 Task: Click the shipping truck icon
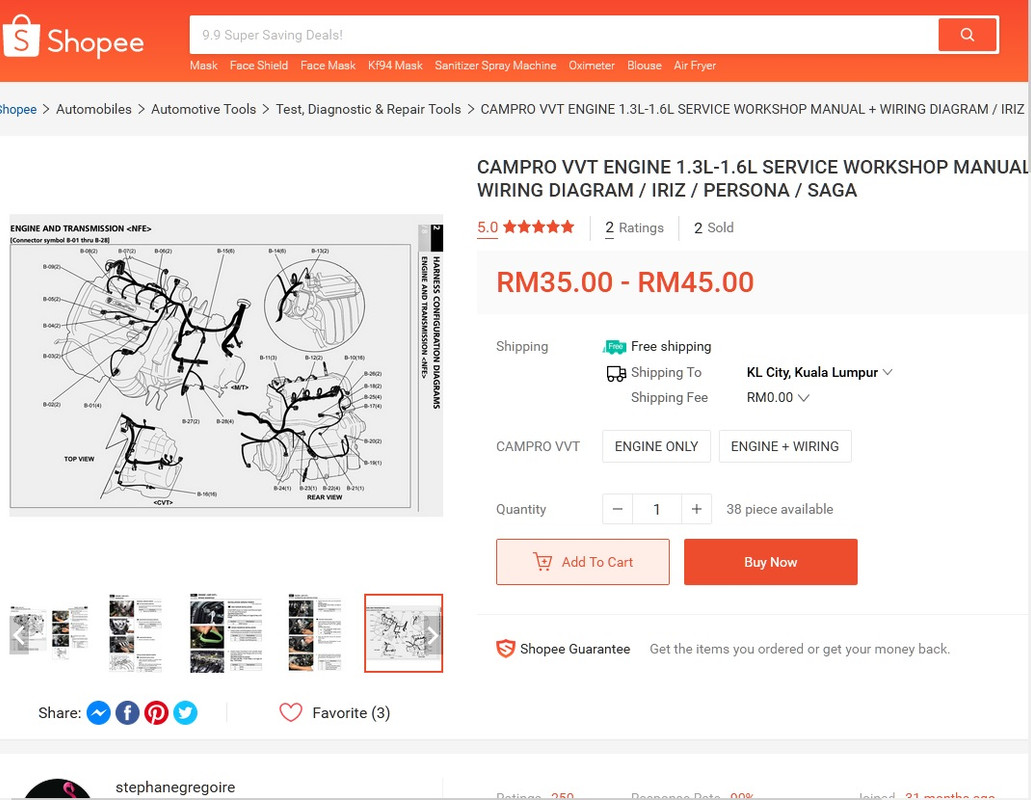tap(616, 373)
